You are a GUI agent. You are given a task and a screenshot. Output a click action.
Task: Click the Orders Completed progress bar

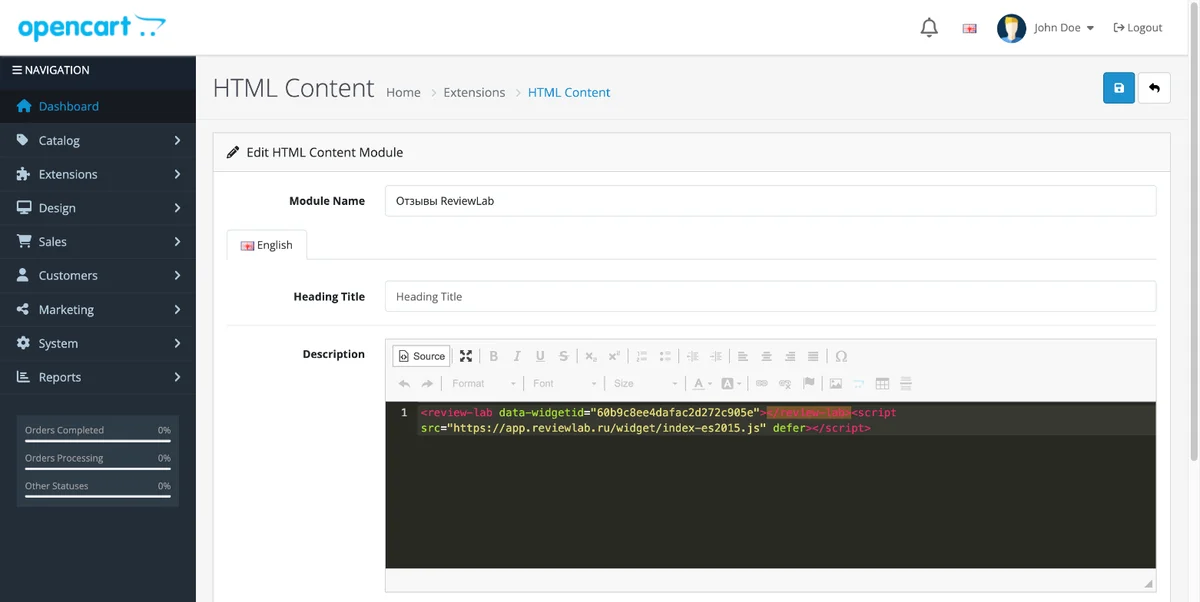click(x=98, y=440)
